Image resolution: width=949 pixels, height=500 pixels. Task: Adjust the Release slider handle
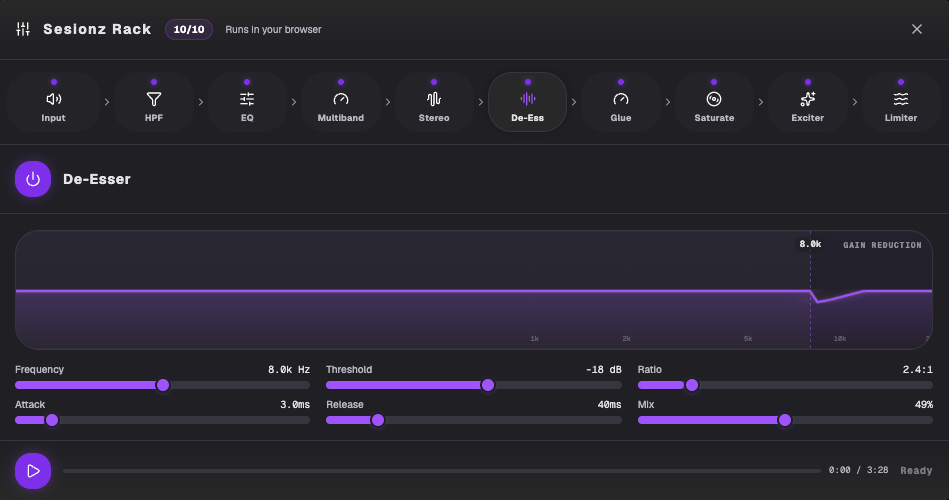pyautogui.click(x=378, y=420)
